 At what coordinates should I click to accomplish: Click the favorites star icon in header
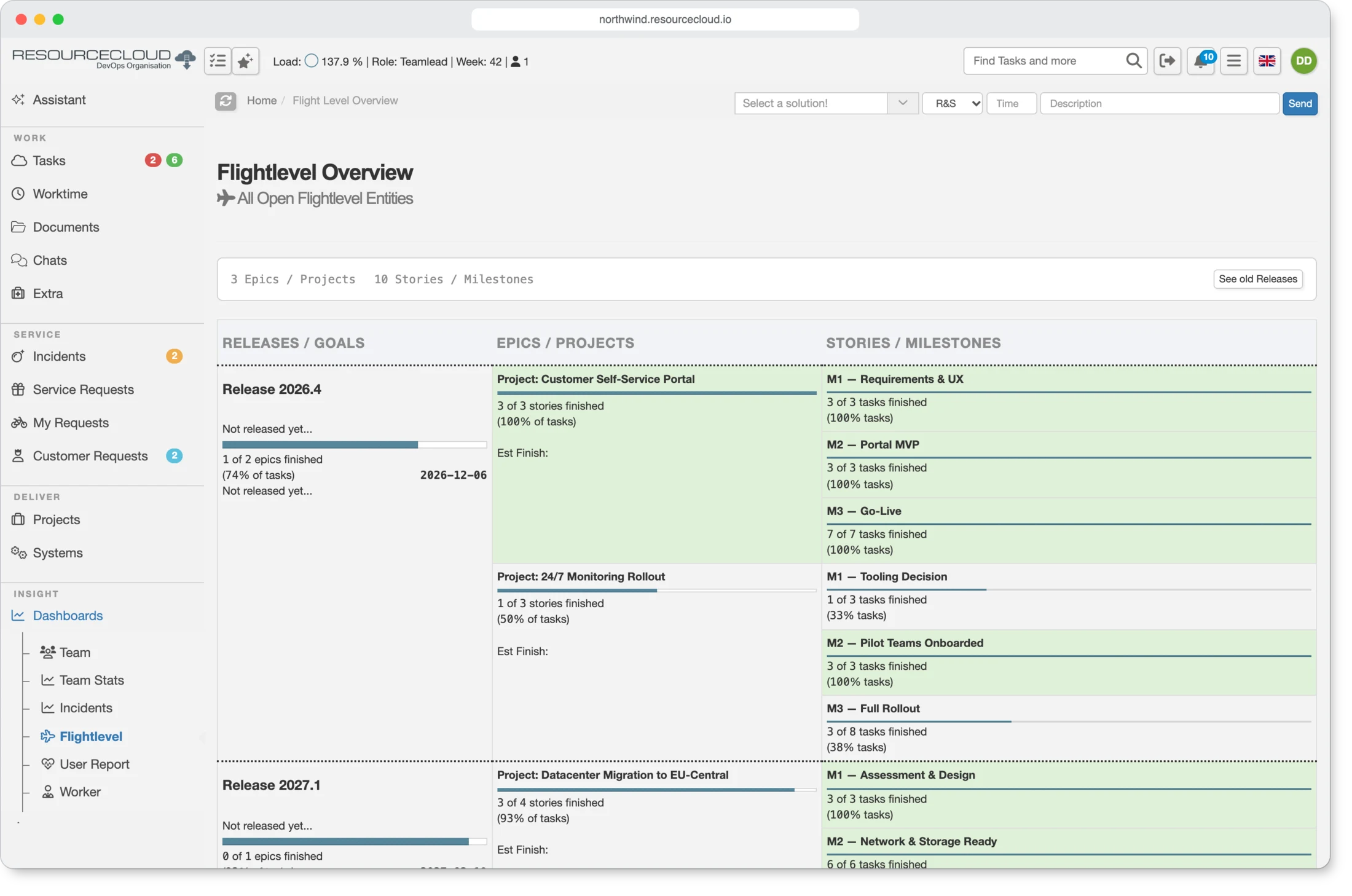[x=245, y=61]
